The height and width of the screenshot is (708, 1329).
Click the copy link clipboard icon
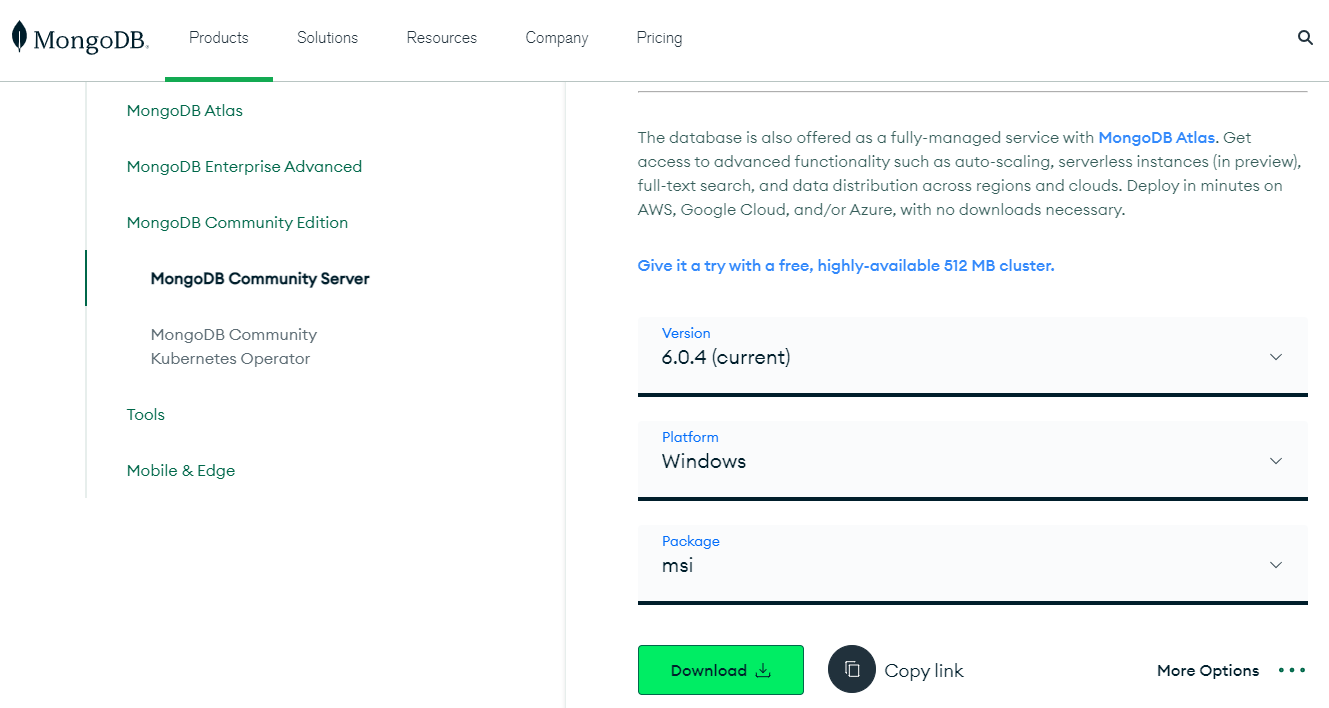852,670
